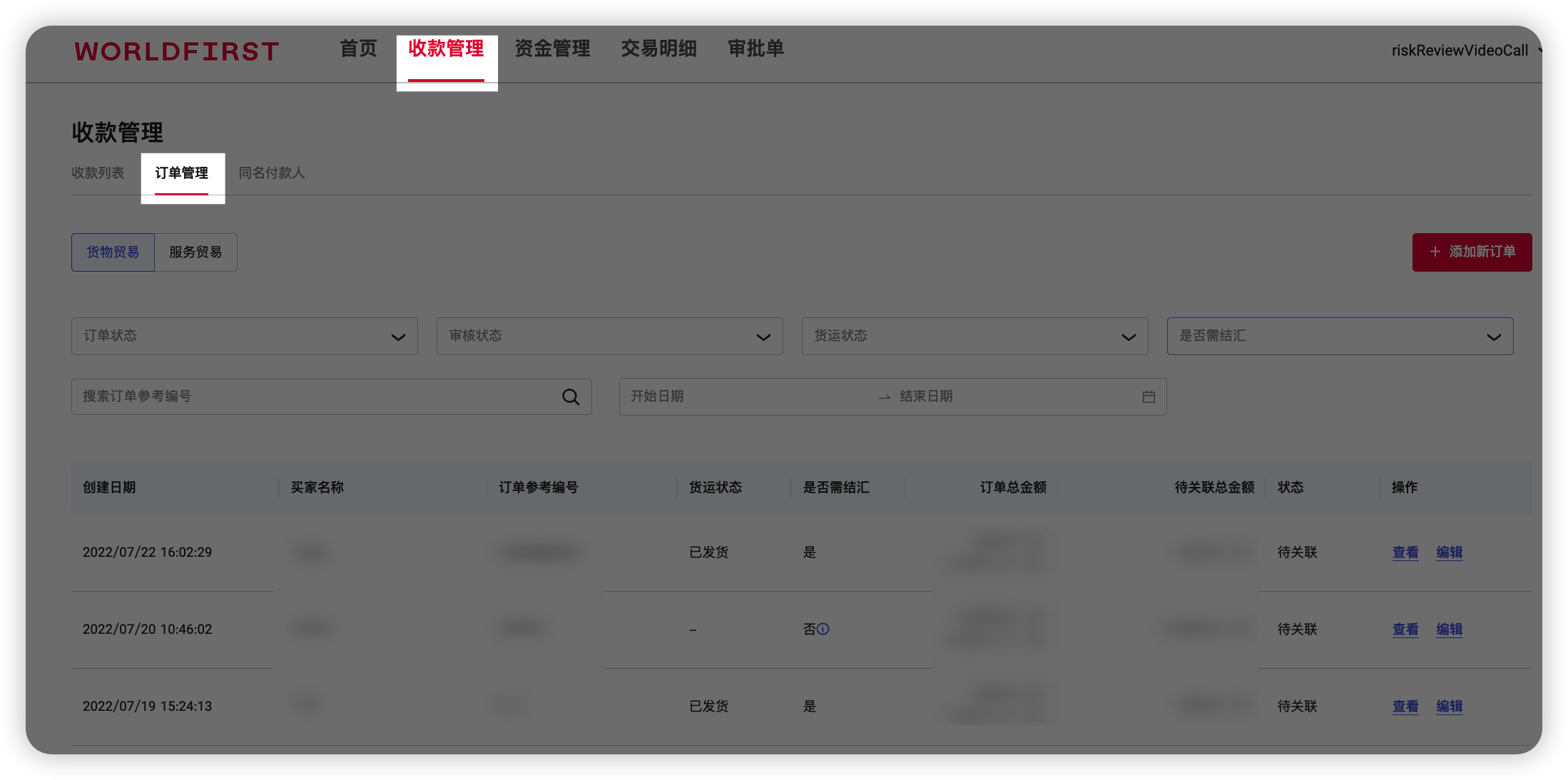Image resolution: width=1568 pixels, height=780 pixels.
Task: Click the WorldFirst logo
Action: point(176,51)
